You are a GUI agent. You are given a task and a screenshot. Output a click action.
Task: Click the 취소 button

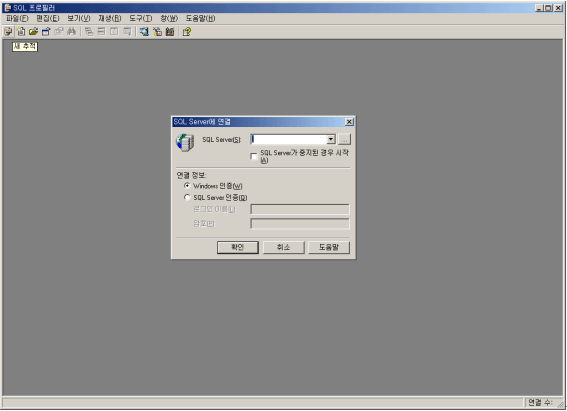click(x=284, y=247)
